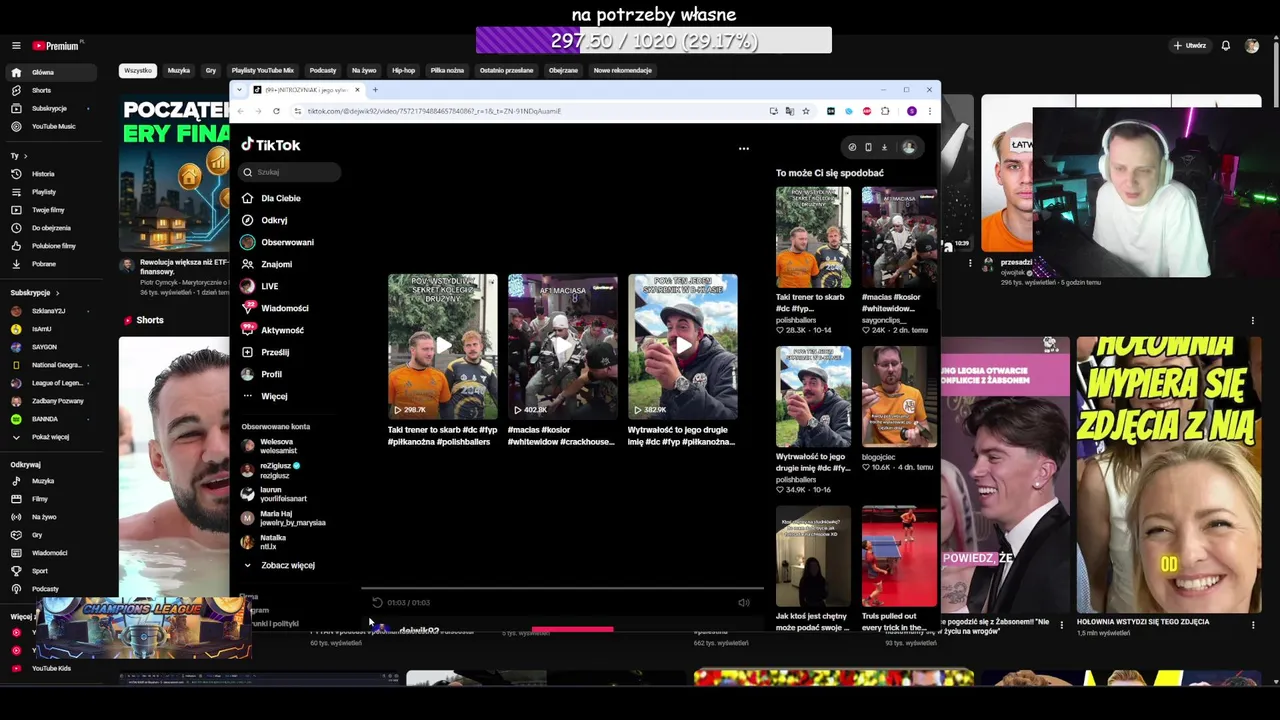Viewport: 1280px width, 720px height.
Task: Open Obserwowani in TikTok sidebar
Action: [287, 242]
